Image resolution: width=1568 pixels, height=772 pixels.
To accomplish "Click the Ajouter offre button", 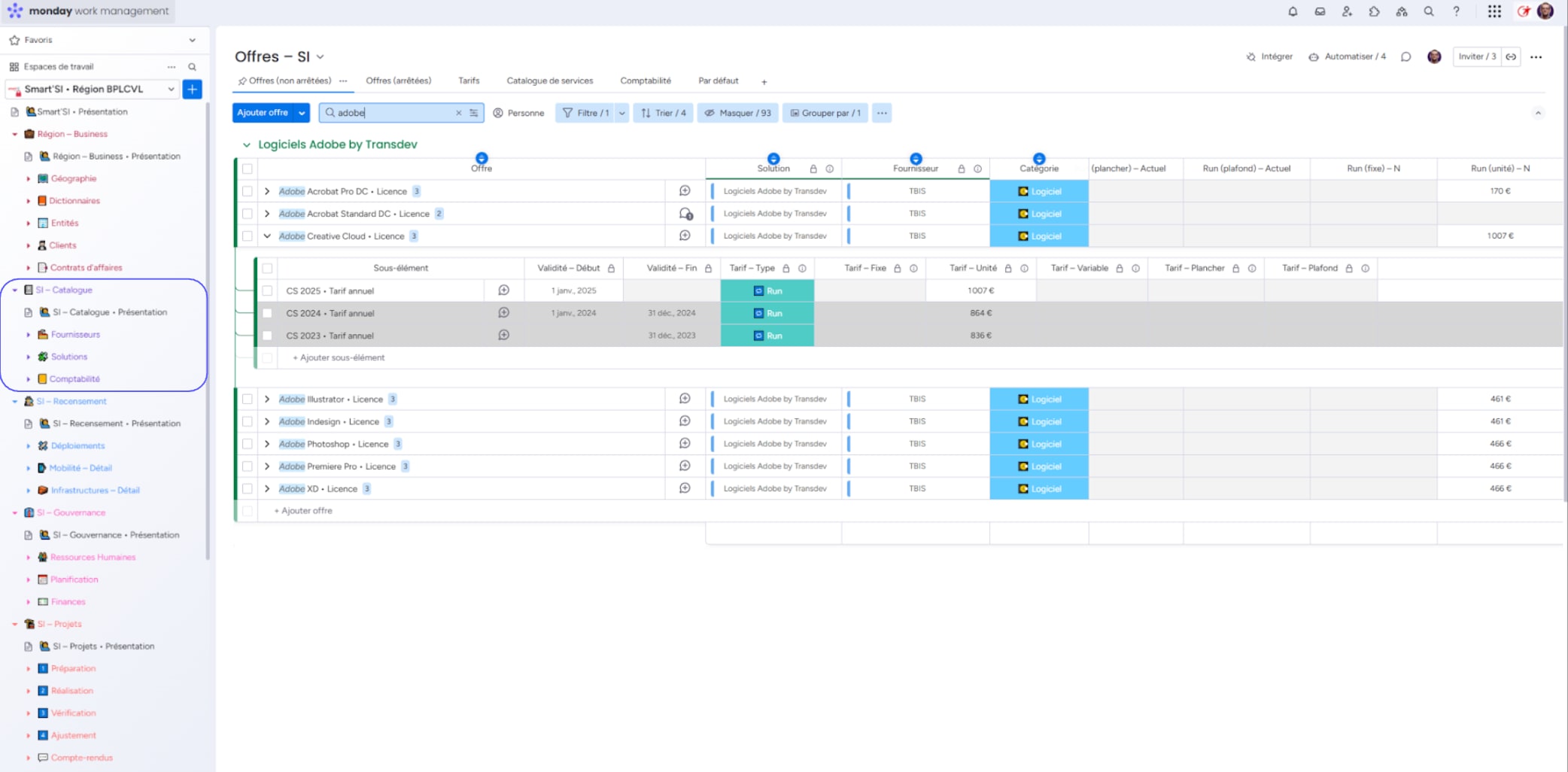I will 262,112.
